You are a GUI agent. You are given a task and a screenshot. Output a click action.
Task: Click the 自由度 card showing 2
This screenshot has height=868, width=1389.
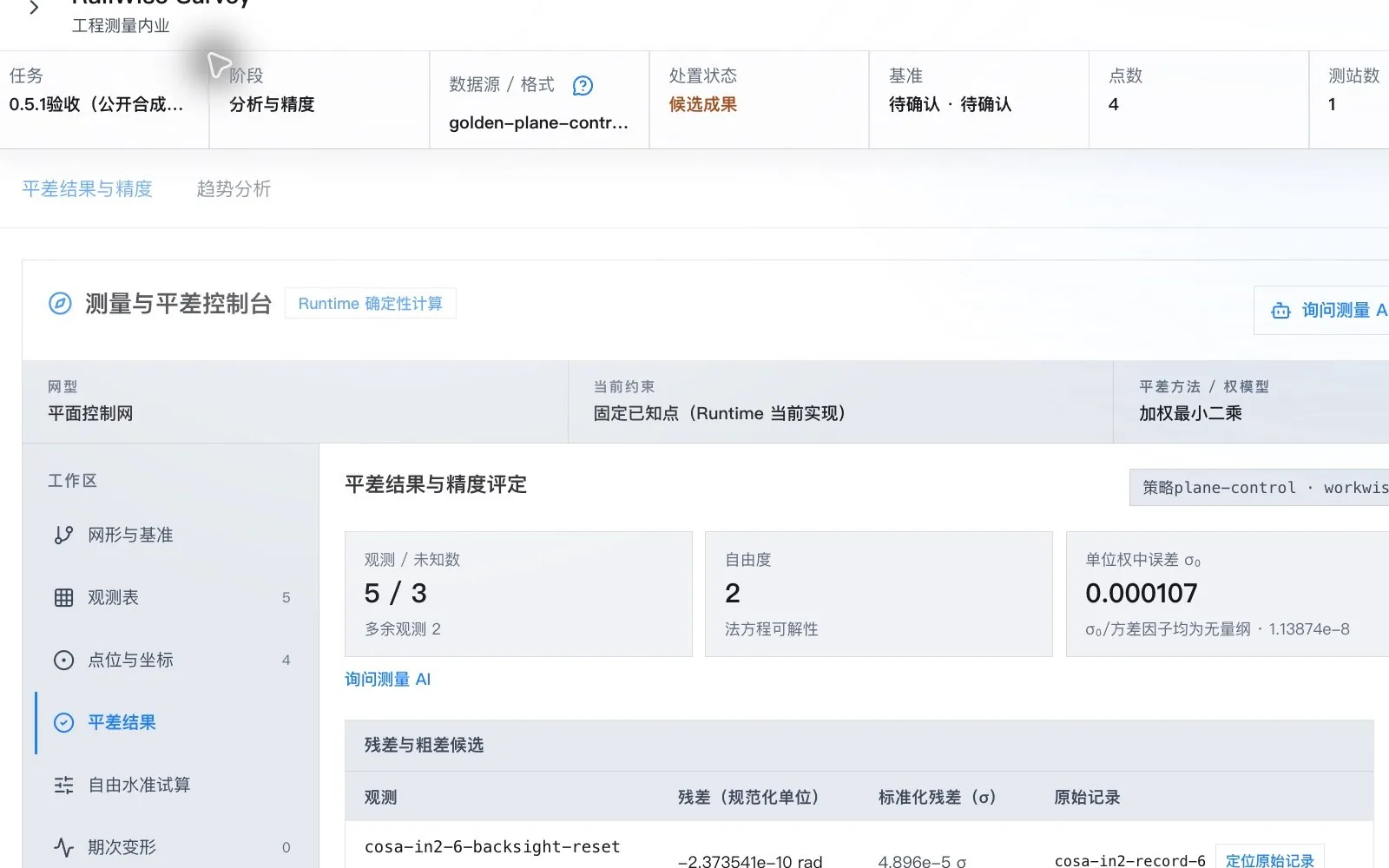pos(879,594)
